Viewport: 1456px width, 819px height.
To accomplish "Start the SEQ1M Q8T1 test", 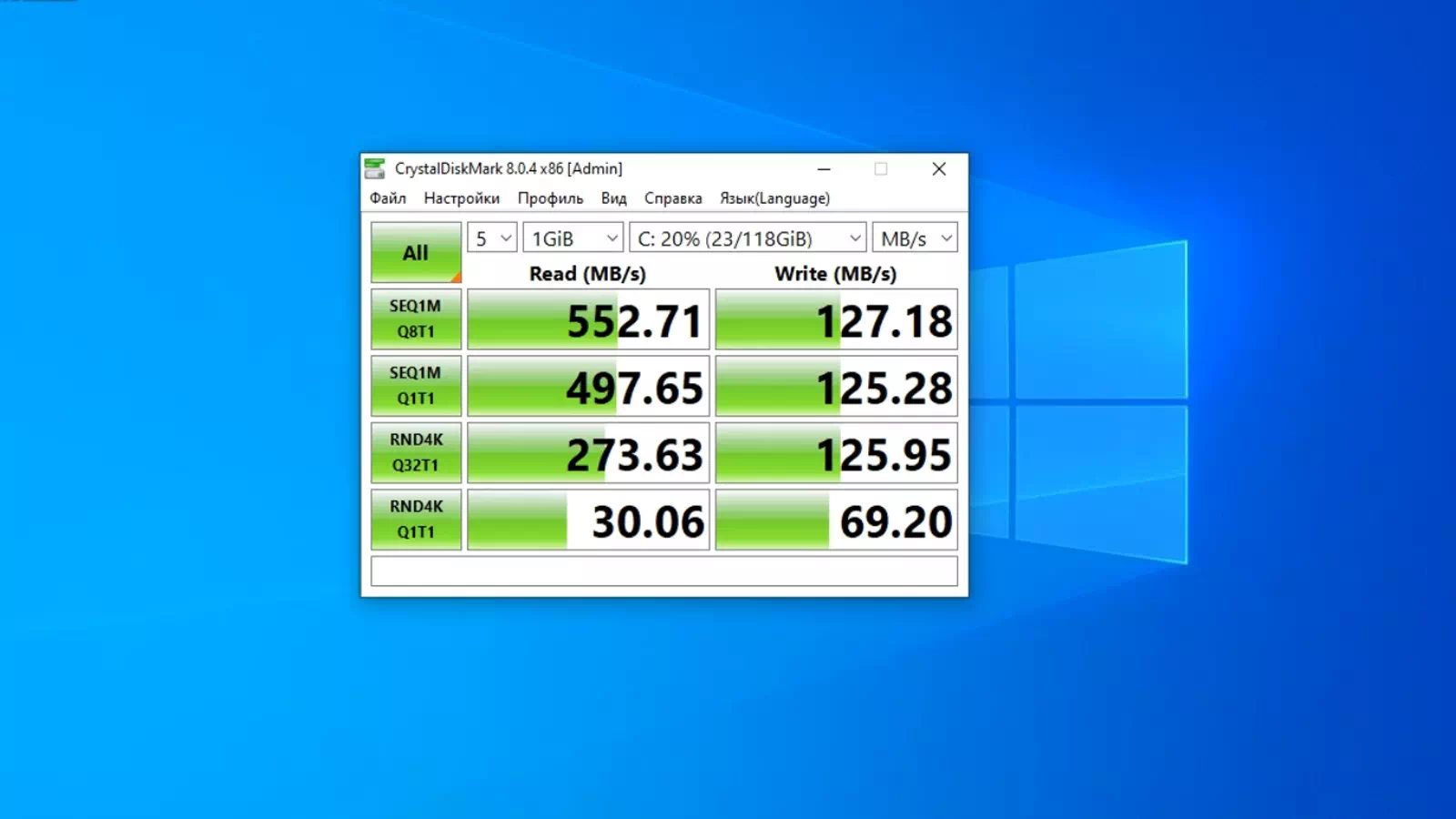I will point(416,318).
